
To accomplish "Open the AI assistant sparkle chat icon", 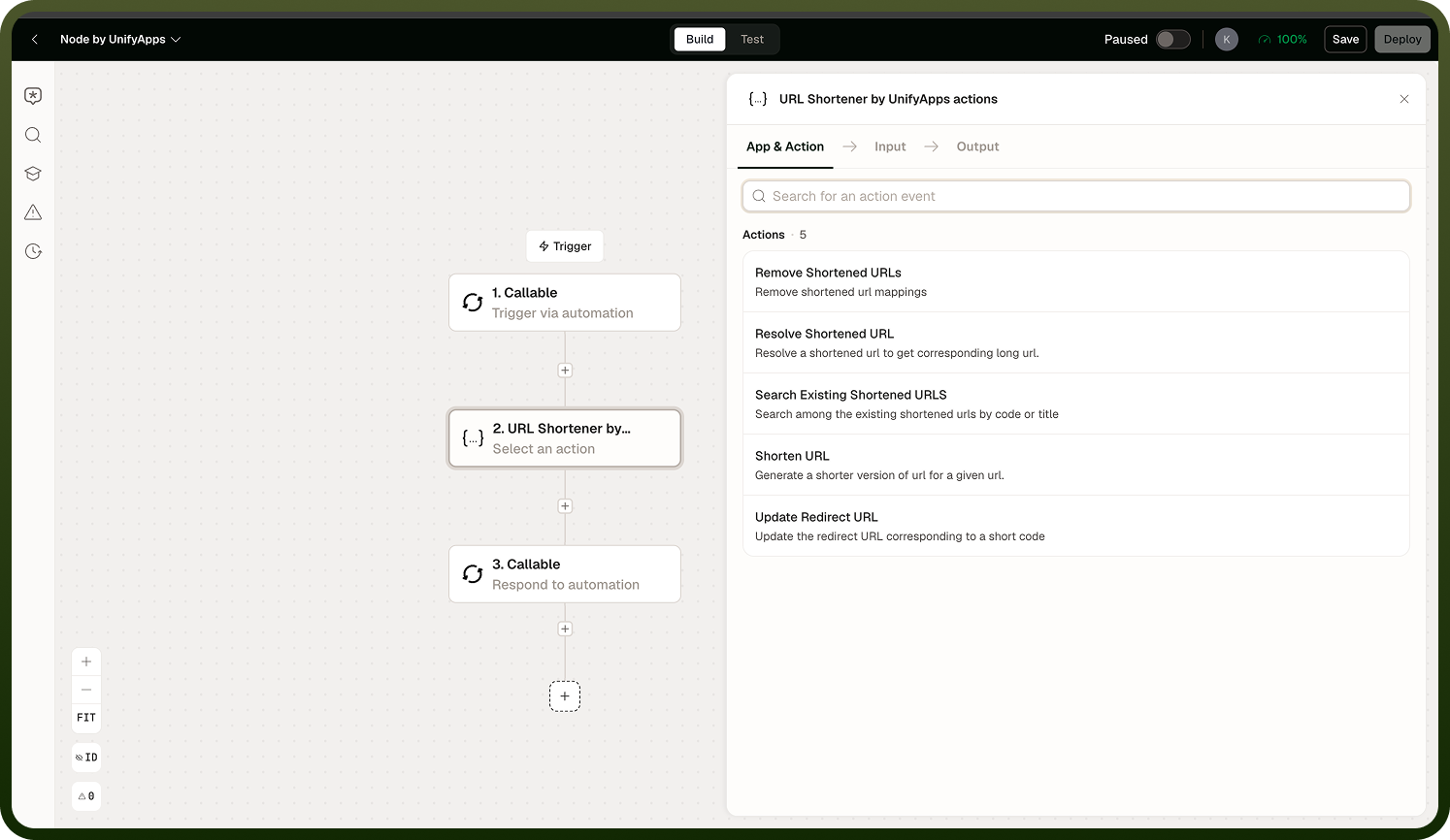I will click(x=33, y=96).
